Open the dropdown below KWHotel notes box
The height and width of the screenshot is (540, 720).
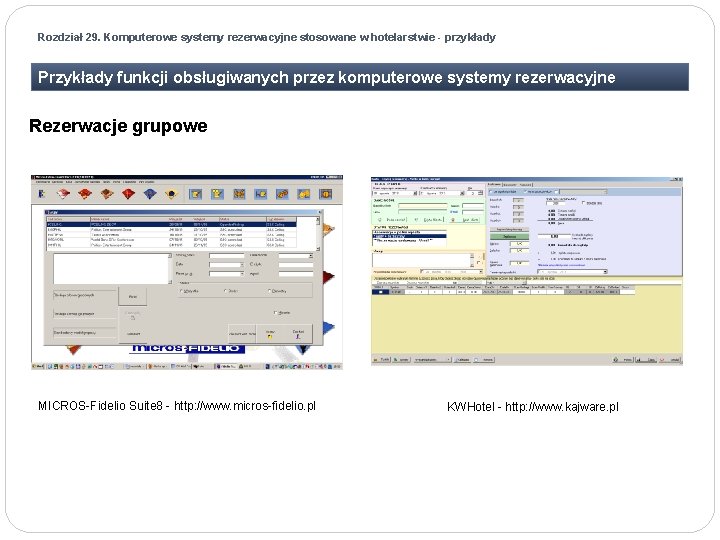(481, 272)
